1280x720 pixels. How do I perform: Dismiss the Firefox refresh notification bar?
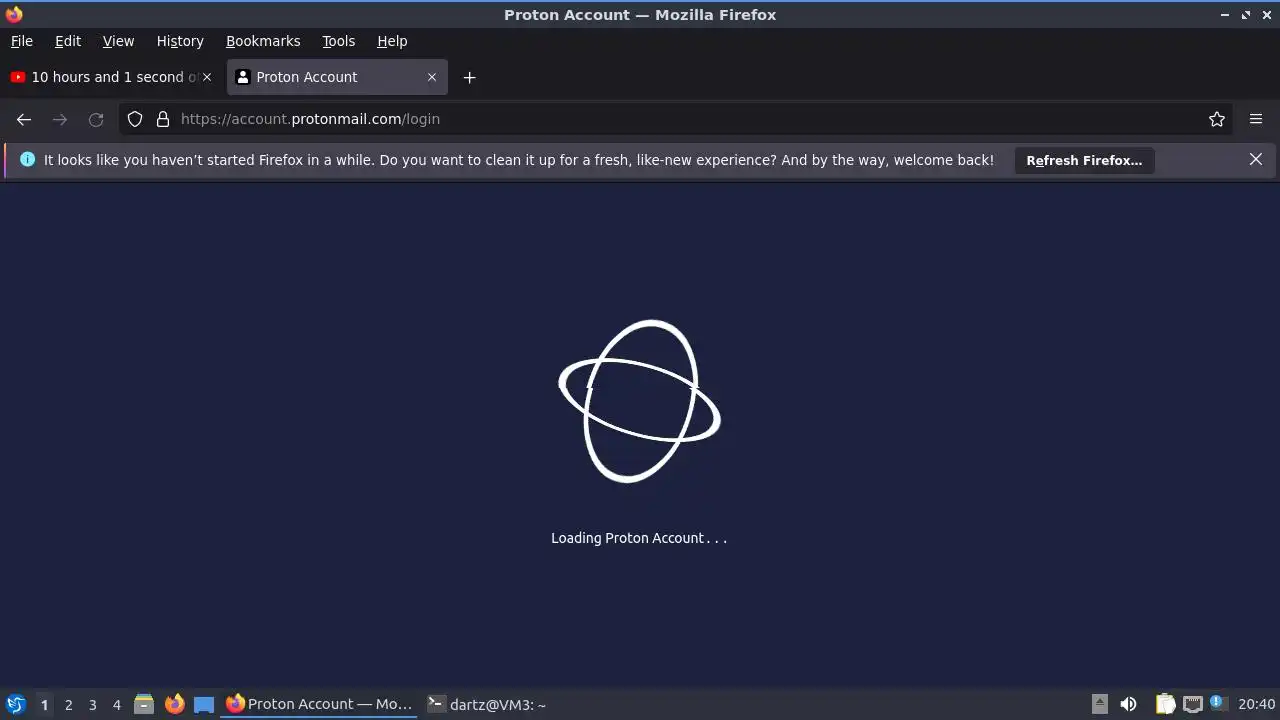tap(1256, 160)
